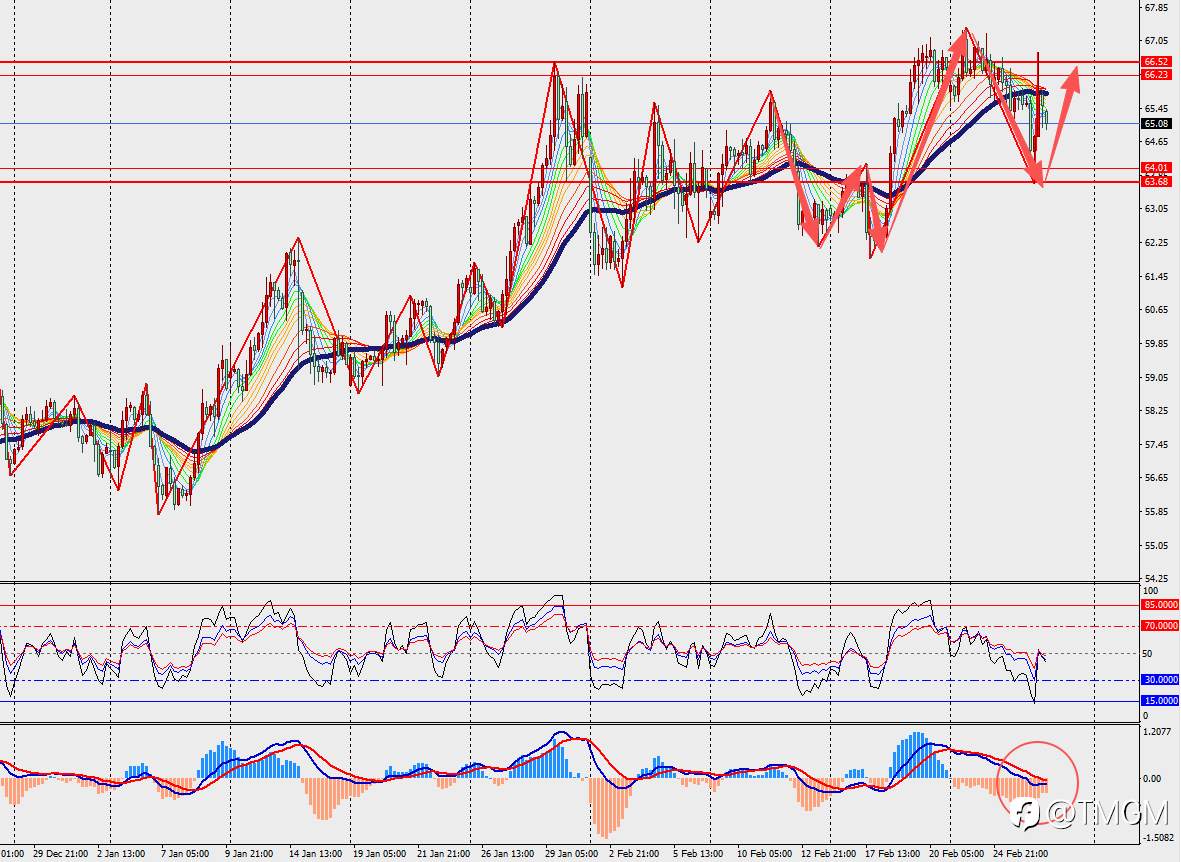
Task: Select the 66.23 resistance price tag
Action: click(x=1156, y=75)
